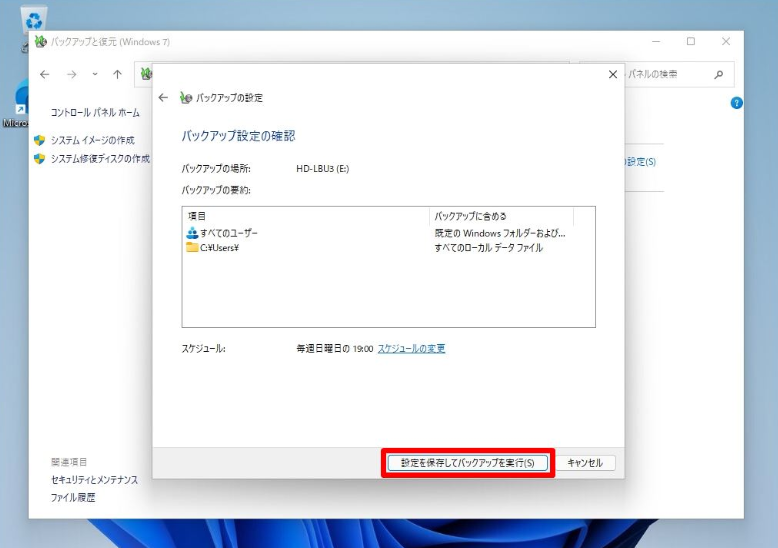Click shield icon beside システム修復ディスクの作成
Screen dimensions: 778x548
[40, 159]
